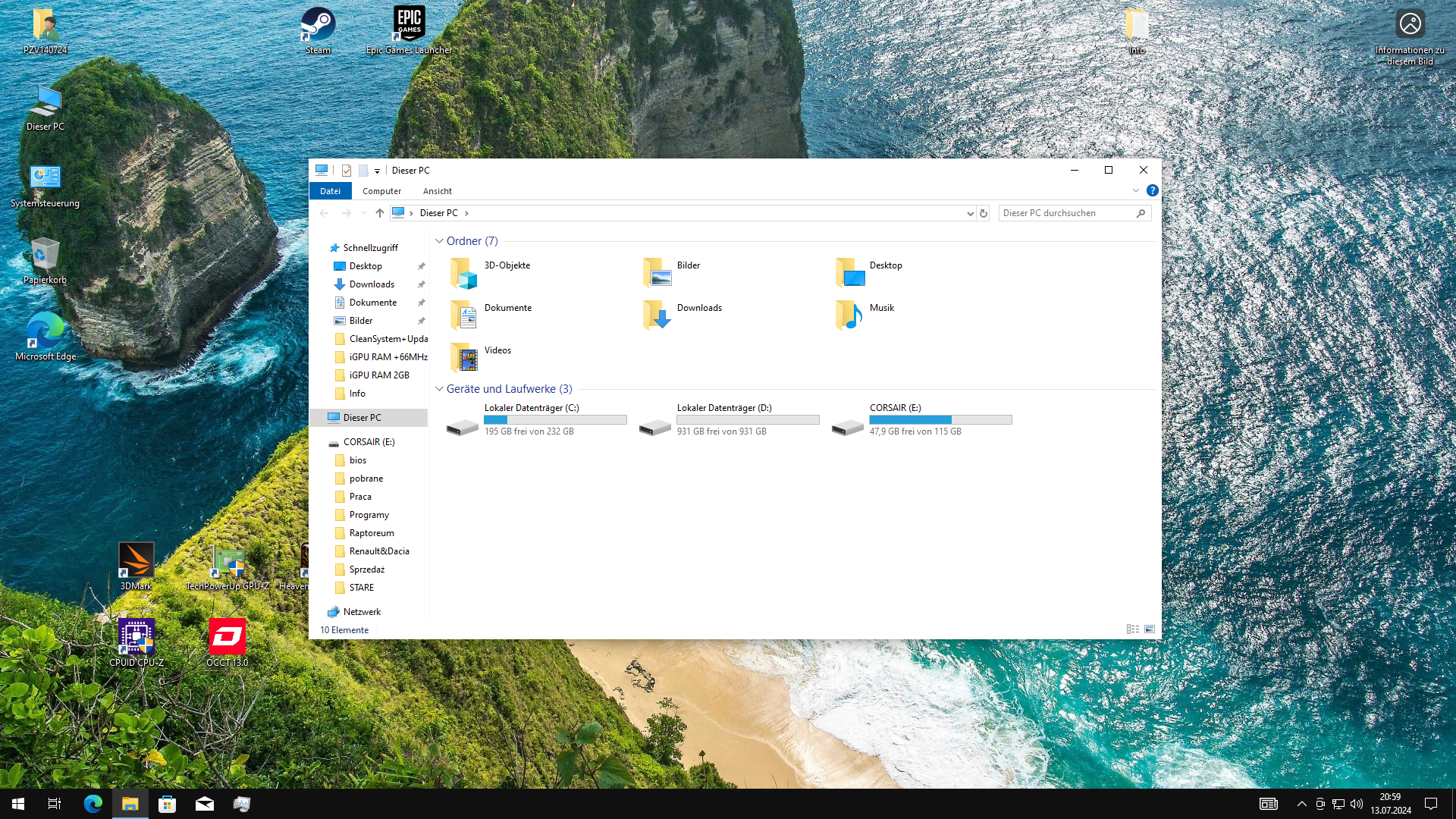Open Customize Quick Access Toolbar dropdown

coord(377,171)
